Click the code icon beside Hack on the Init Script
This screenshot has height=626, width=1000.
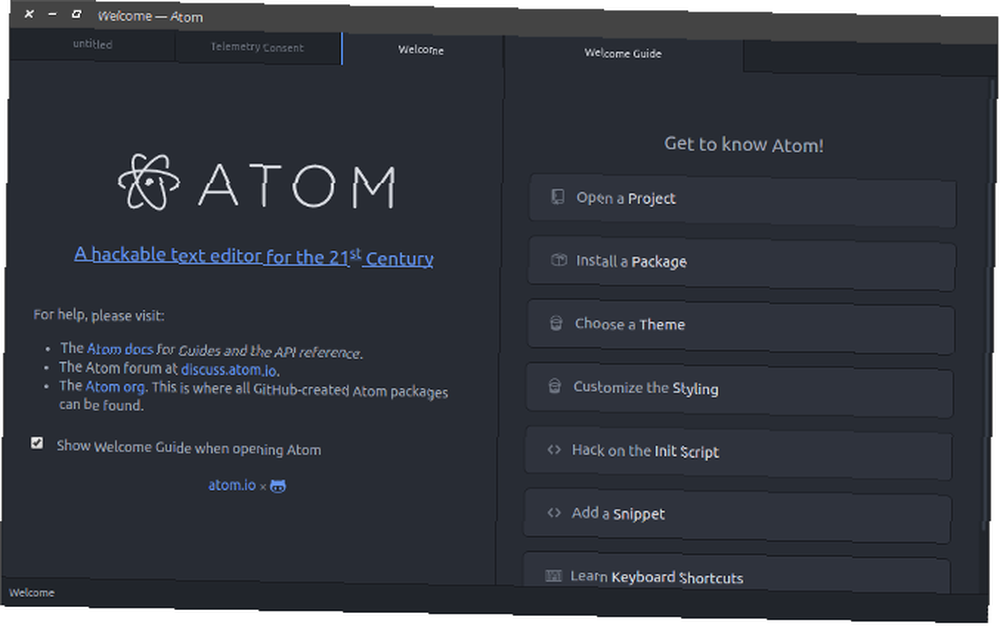554,449
